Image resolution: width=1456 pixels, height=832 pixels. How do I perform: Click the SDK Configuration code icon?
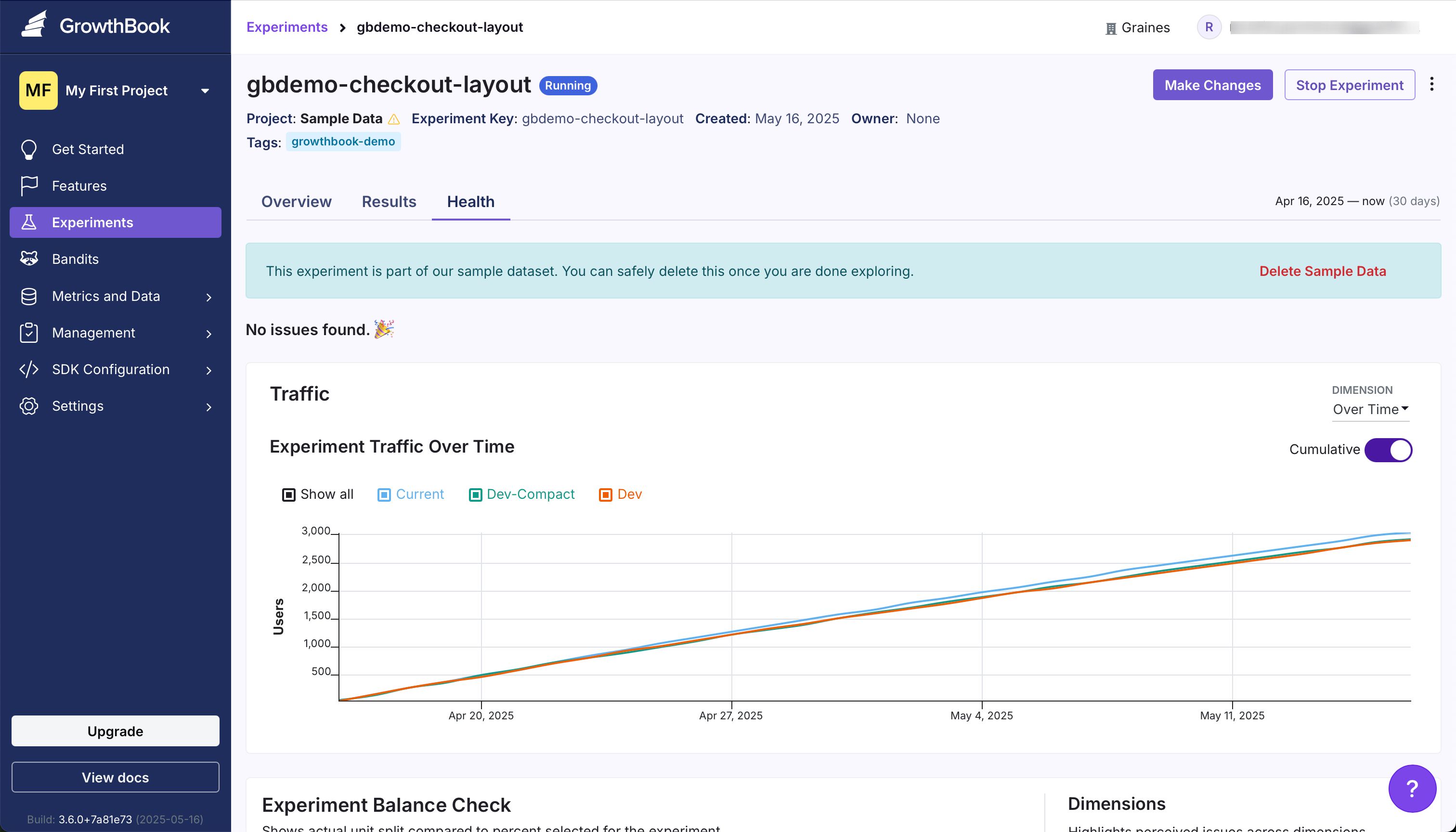pyautogui.click(x=28, y=369)
